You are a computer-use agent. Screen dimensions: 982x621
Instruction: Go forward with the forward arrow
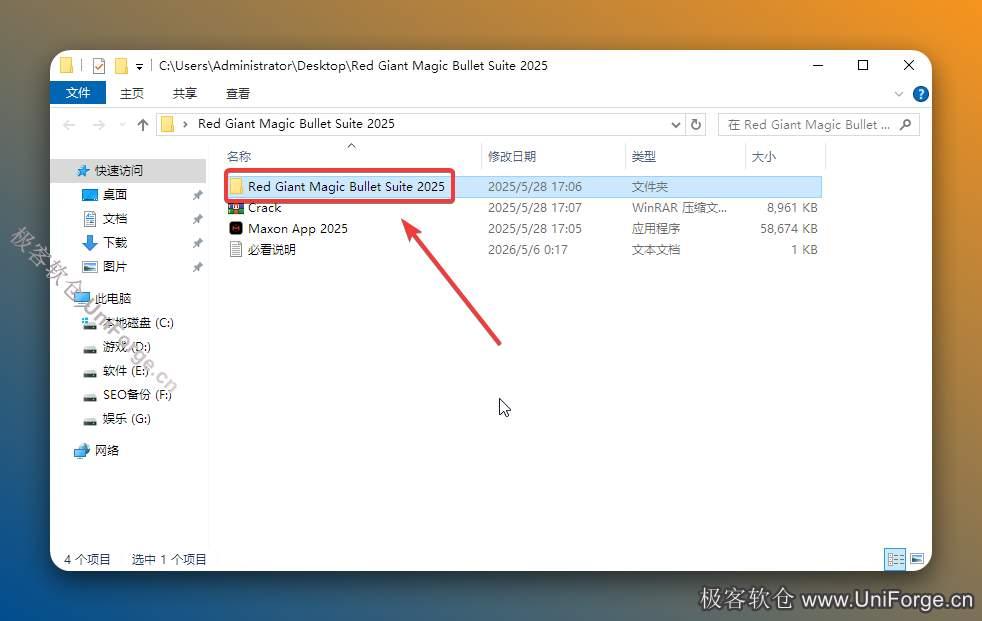coord(98,125)
